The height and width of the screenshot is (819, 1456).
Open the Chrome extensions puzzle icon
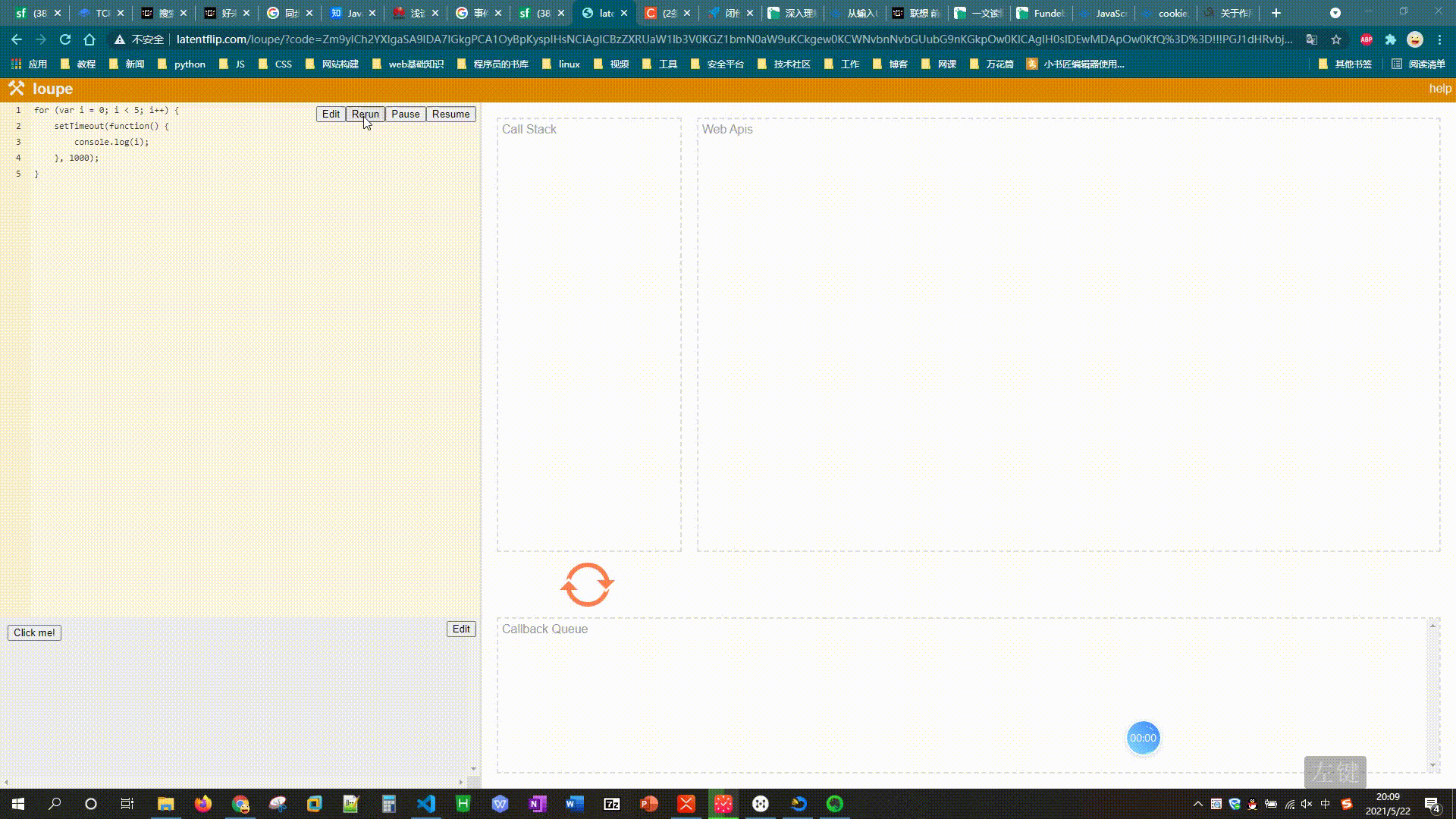[x=1390, y=39]
